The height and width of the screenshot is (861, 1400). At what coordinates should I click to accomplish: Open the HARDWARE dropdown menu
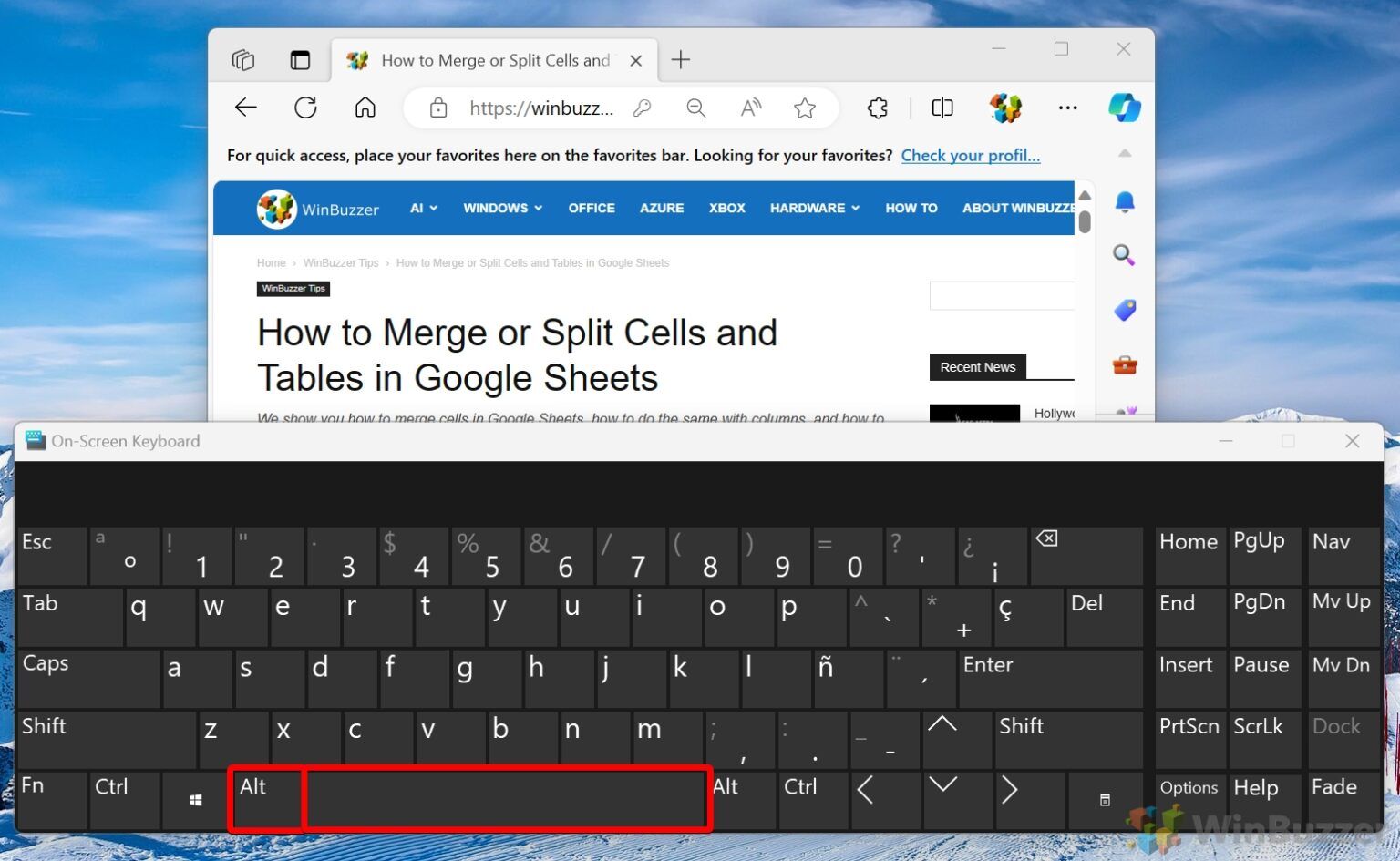pos(813,208)
